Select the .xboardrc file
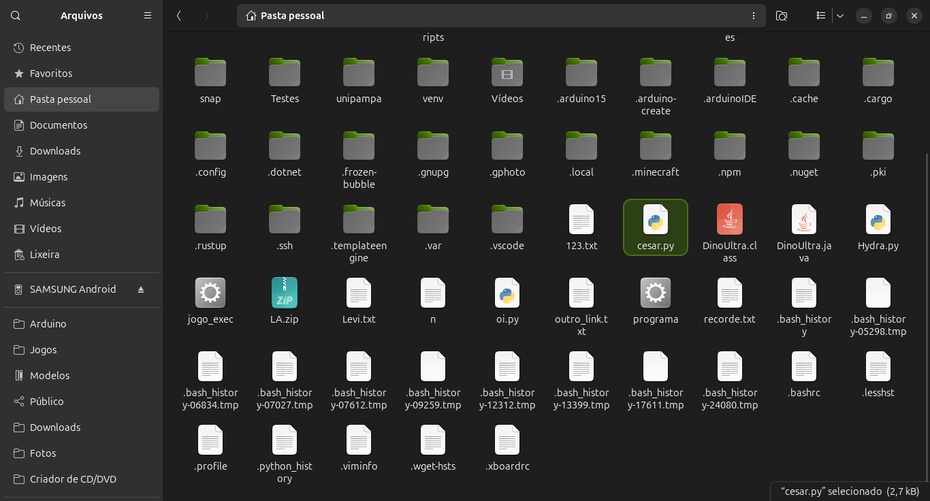Image resolution: width=930 pixels, height=501 pixels. [507, 448]
